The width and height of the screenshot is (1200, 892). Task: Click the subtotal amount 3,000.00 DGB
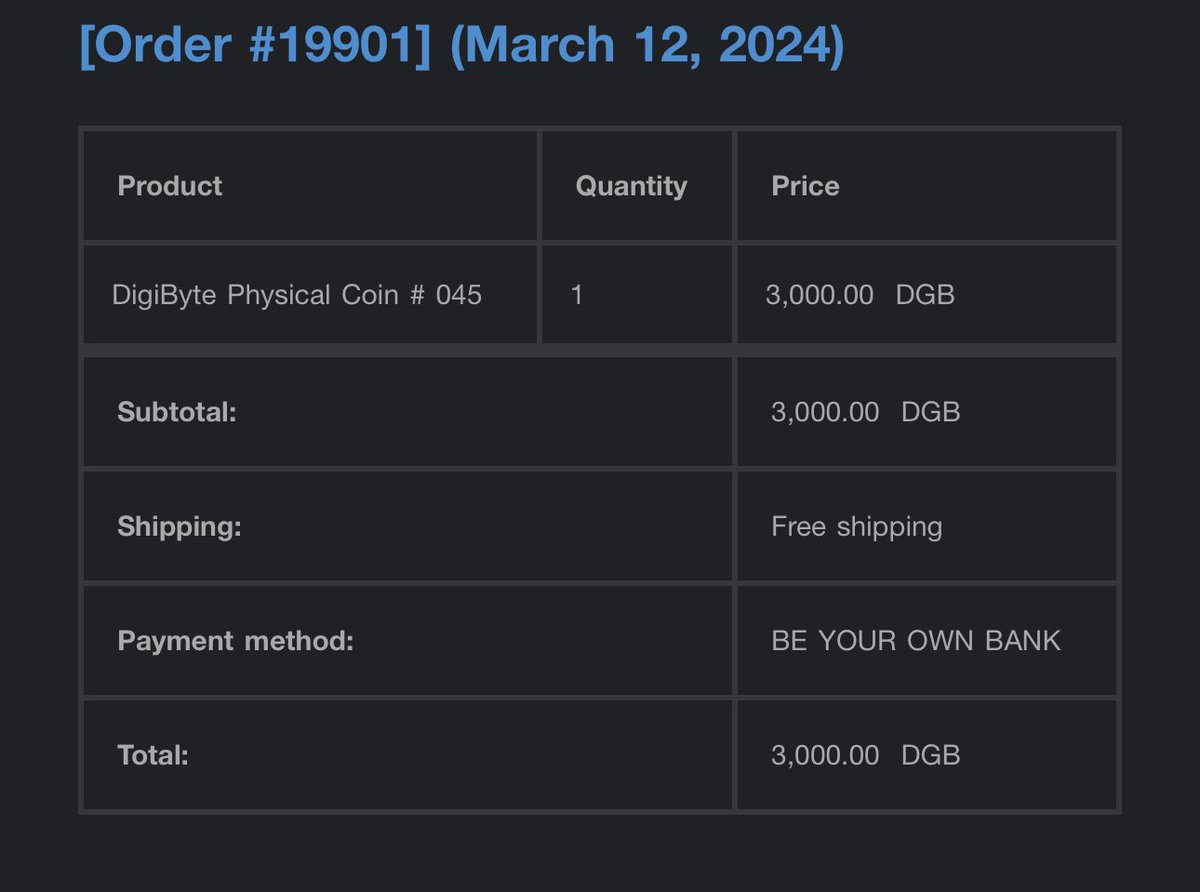[x=866, y=412]
